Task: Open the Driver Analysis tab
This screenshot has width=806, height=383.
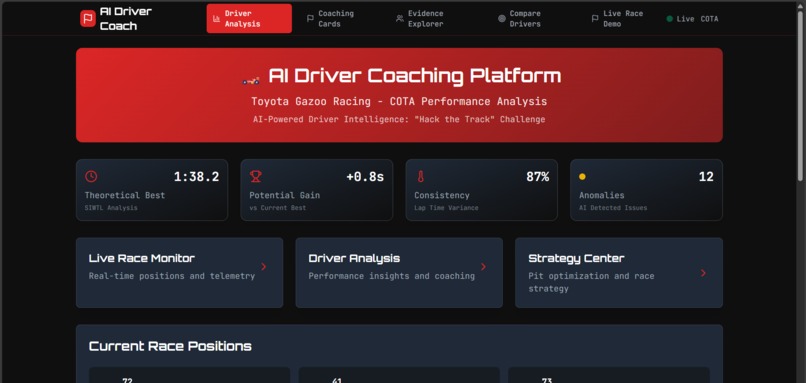Action: pos(249,19)
